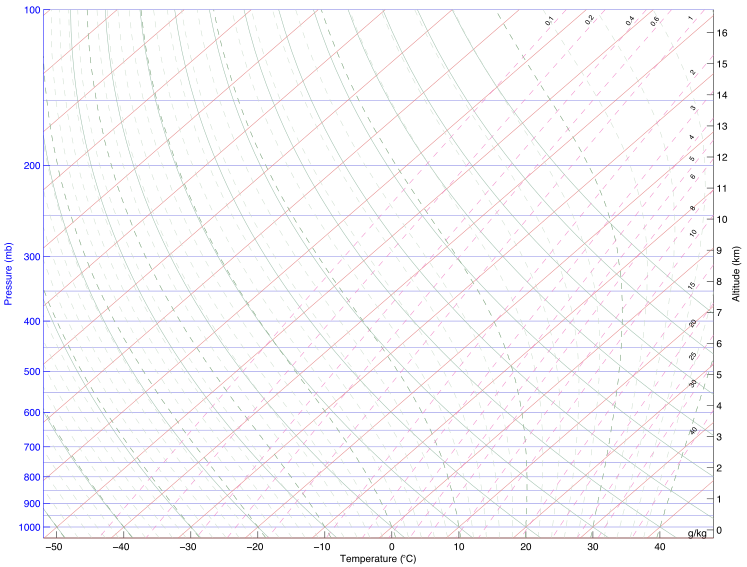Select the 800 mb pressure tick label

(32, 477)
